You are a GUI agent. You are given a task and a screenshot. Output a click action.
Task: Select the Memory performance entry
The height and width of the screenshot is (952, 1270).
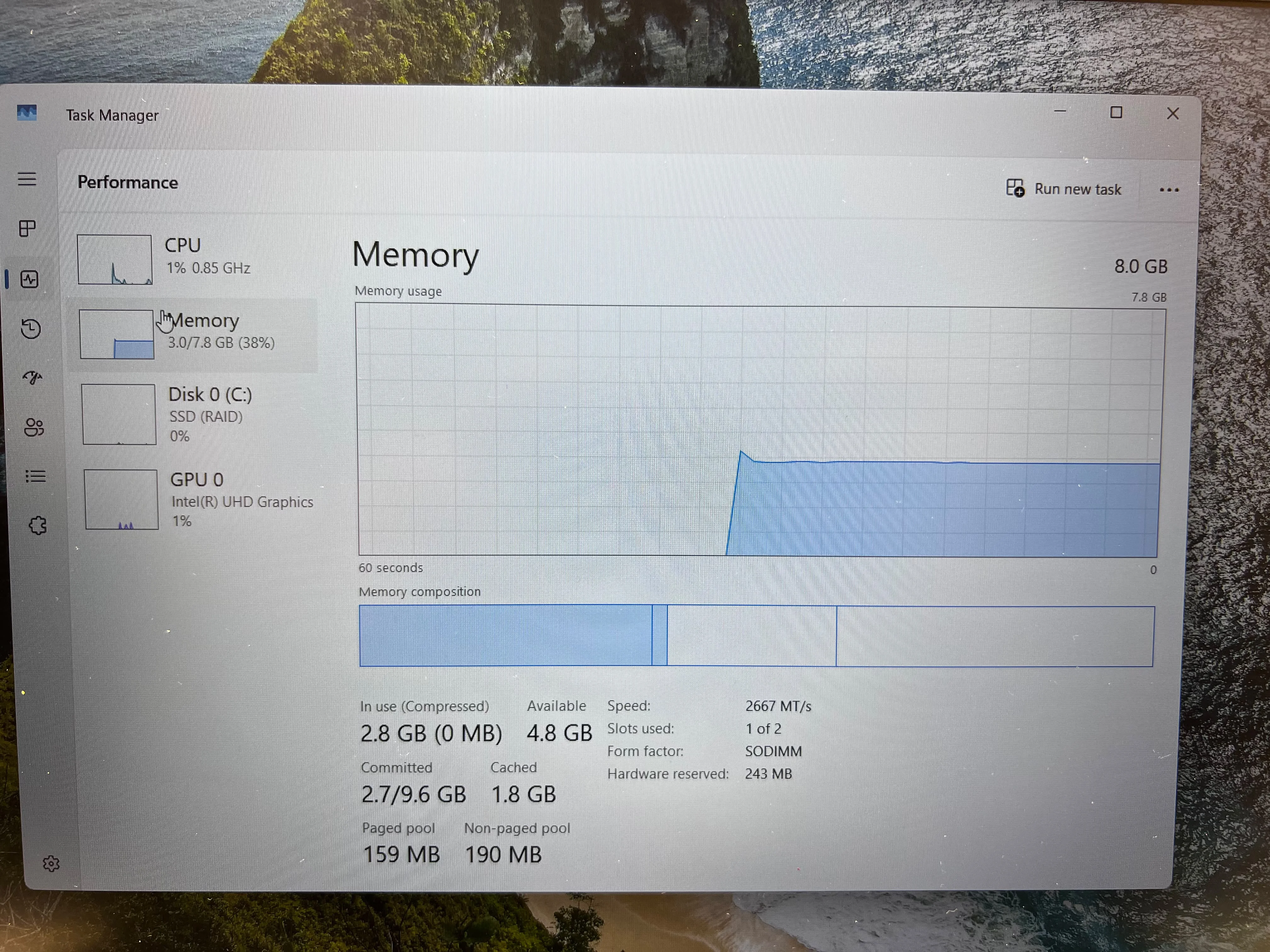pyautogui.click(x=194, y=335)
